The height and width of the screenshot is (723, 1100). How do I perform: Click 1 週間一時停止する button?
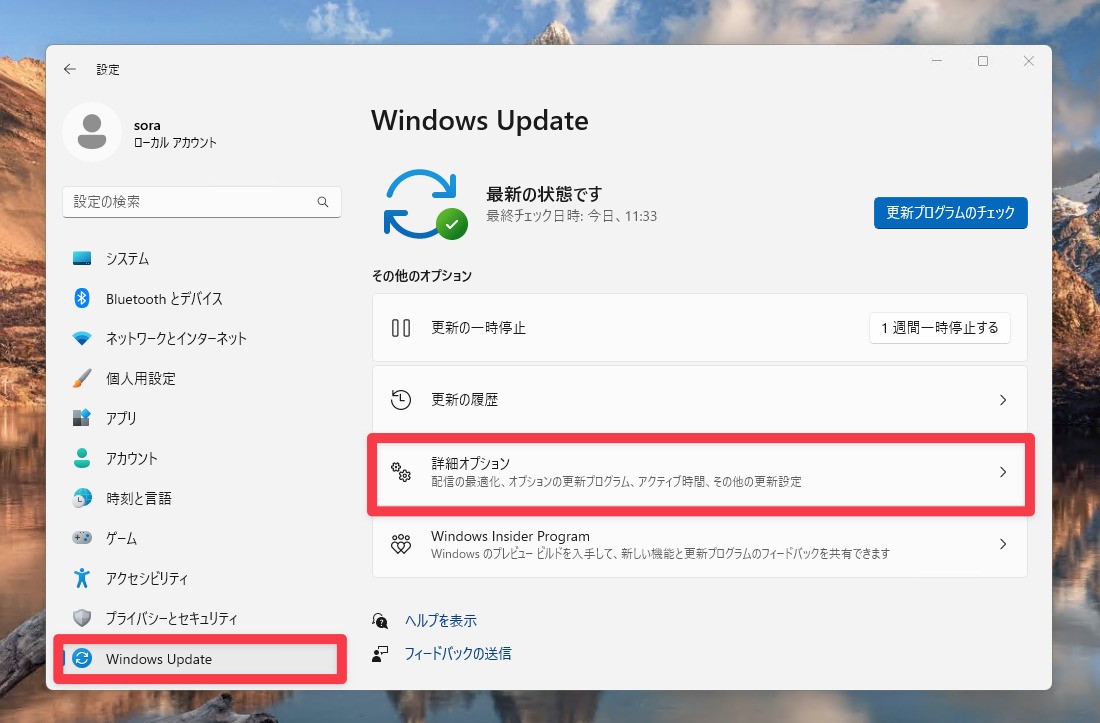tap(940, 327)
